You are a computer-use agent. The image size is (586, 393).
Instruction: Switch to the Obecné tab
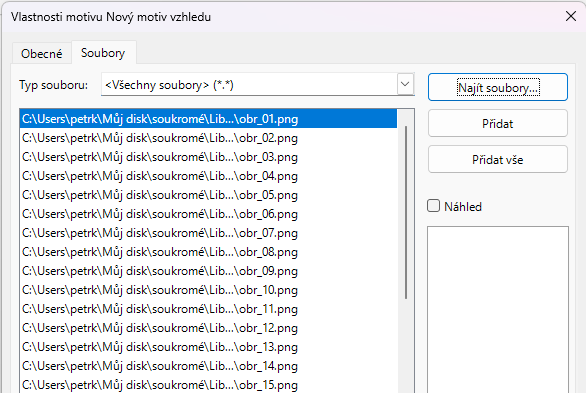41,54
